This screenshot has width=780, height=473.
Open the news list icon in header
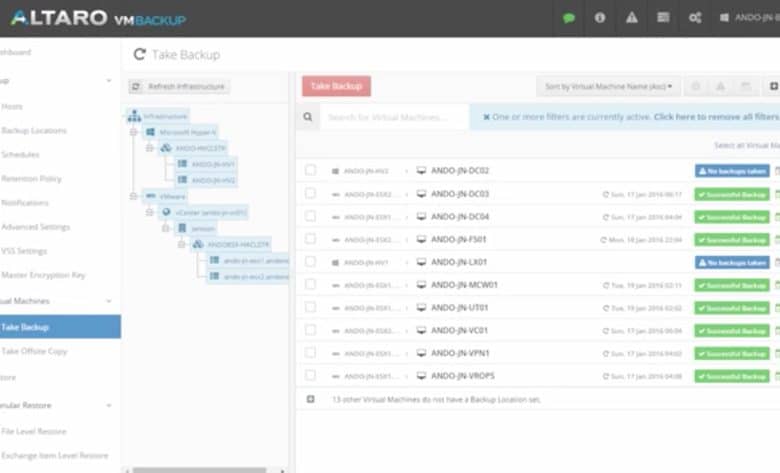[x=663, y=18]
